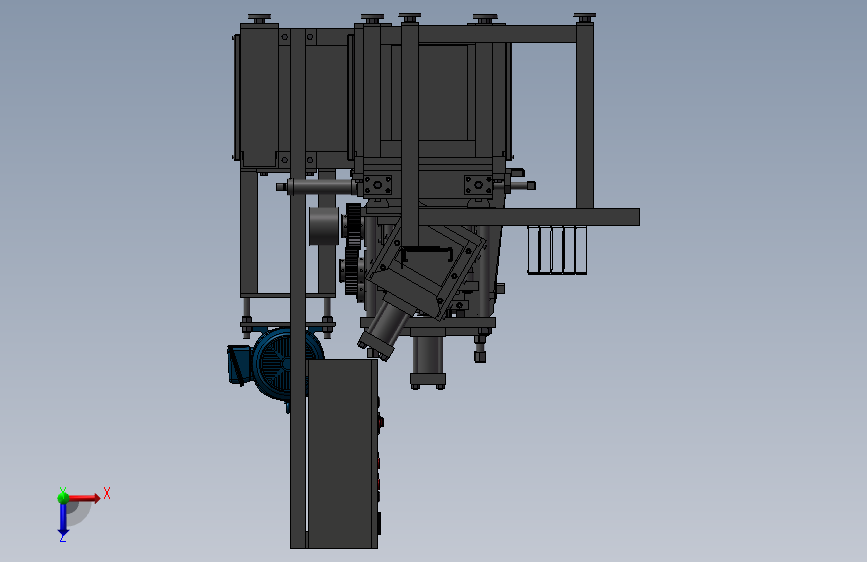
Task: Select the tilted square hopper chute
Action: pyautogui.click(x=426, y=268)
